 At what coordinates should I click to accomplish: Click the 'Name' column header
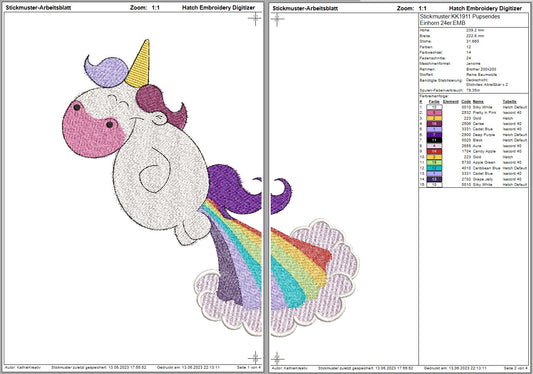[478, 102]
